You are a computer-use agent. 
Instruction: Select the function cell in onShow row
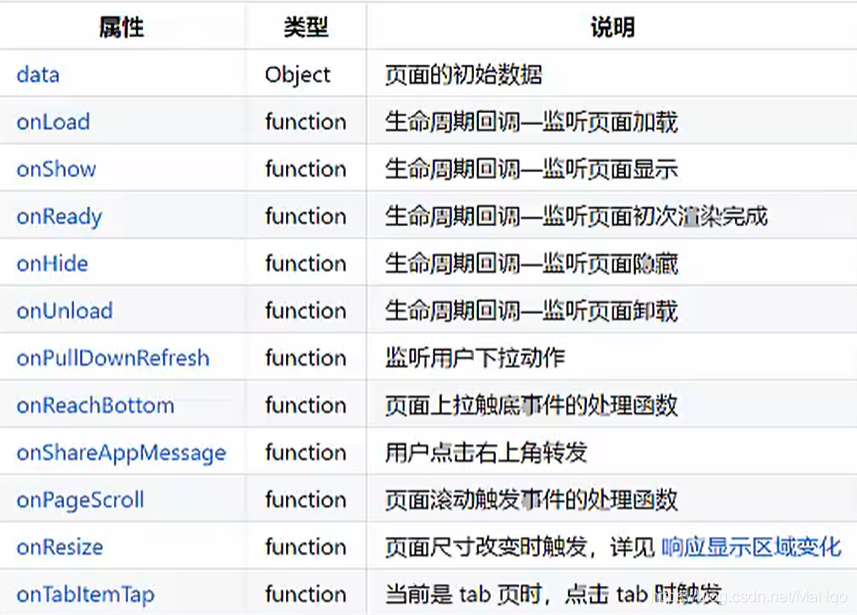[x=306, y=169]
